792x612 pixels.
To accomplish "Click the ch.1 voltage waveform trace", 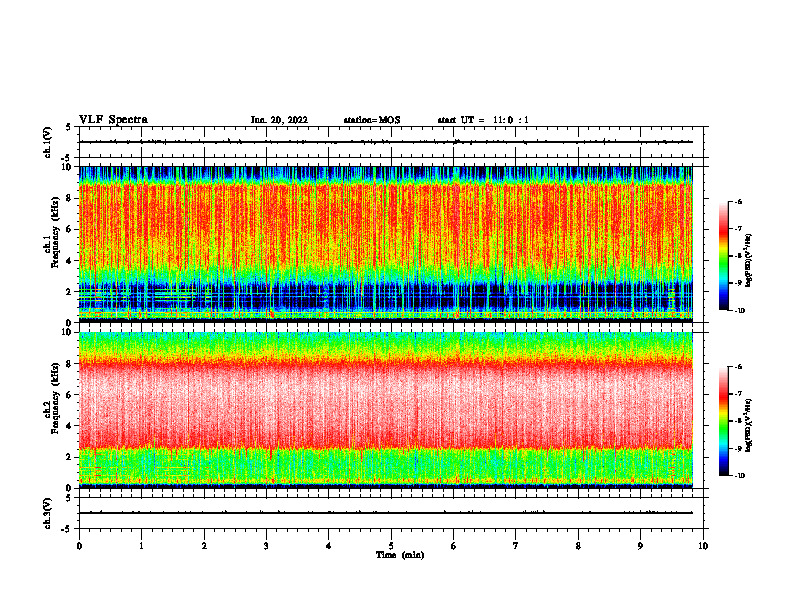I will click(x=386, y=142).
